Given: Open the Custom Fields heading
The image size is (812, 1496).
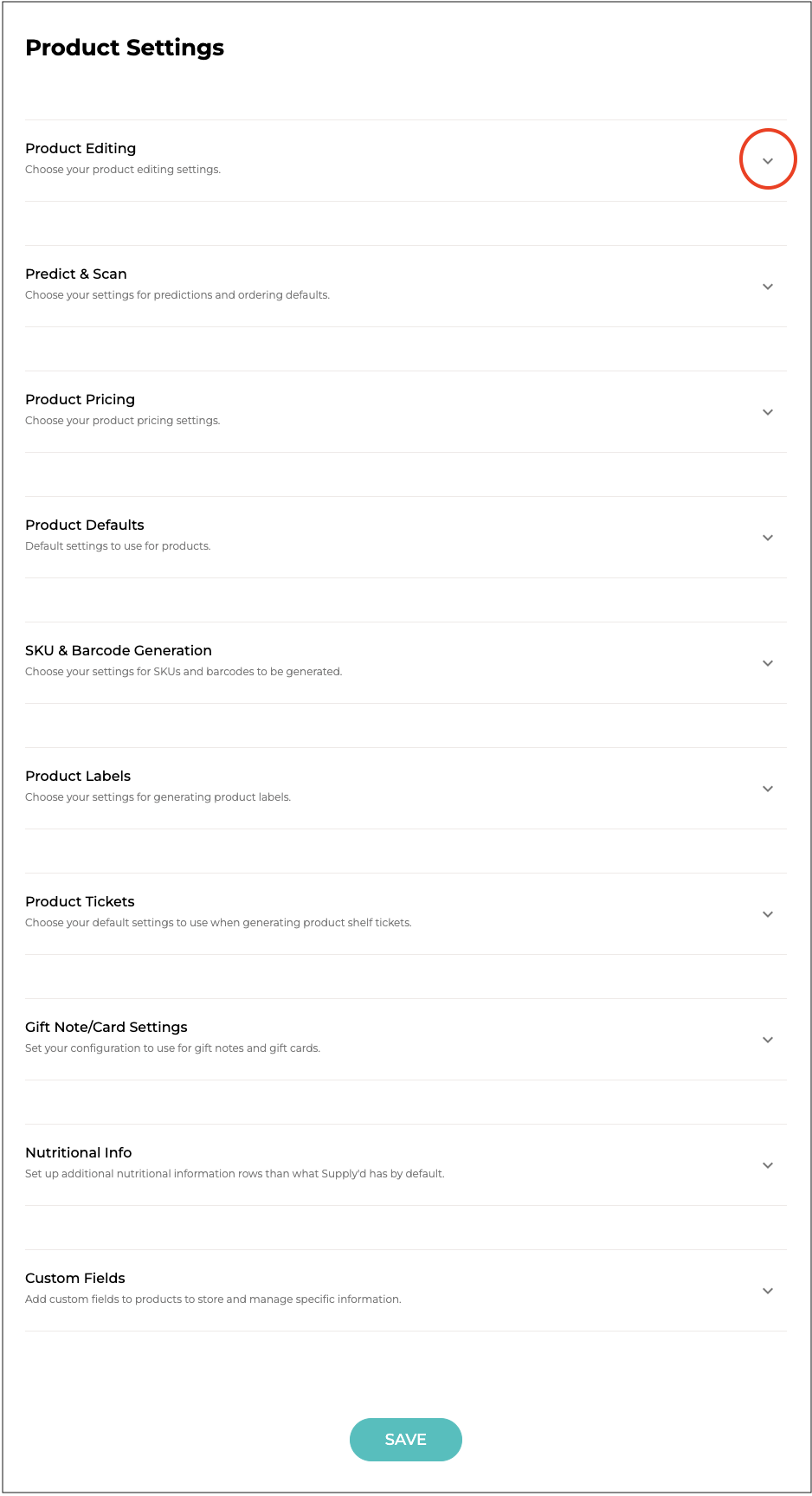Looking at the screenshot, I should (75, 1279).
